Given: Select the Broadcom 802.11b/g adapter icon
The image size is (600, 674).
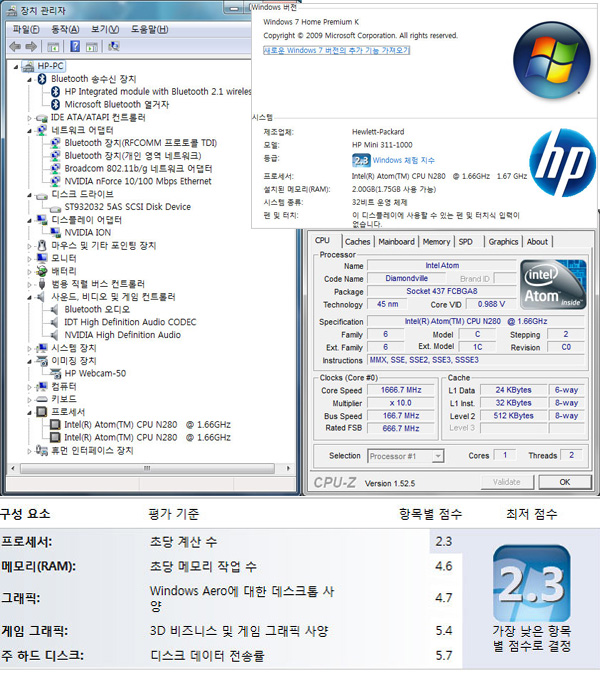Looking at the screenshot, I should tap(55, 168).
